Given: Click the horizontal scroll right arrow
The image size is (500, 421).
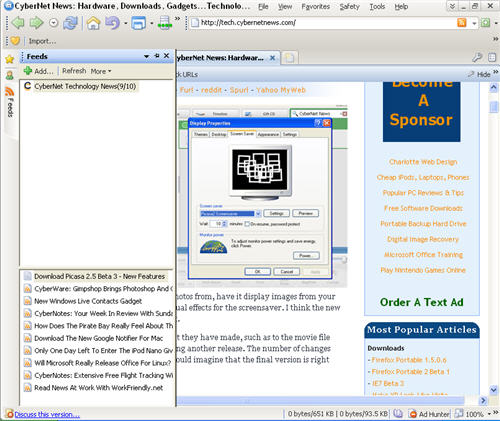Looking at the screenshot, I should click(x=483, y=400).
